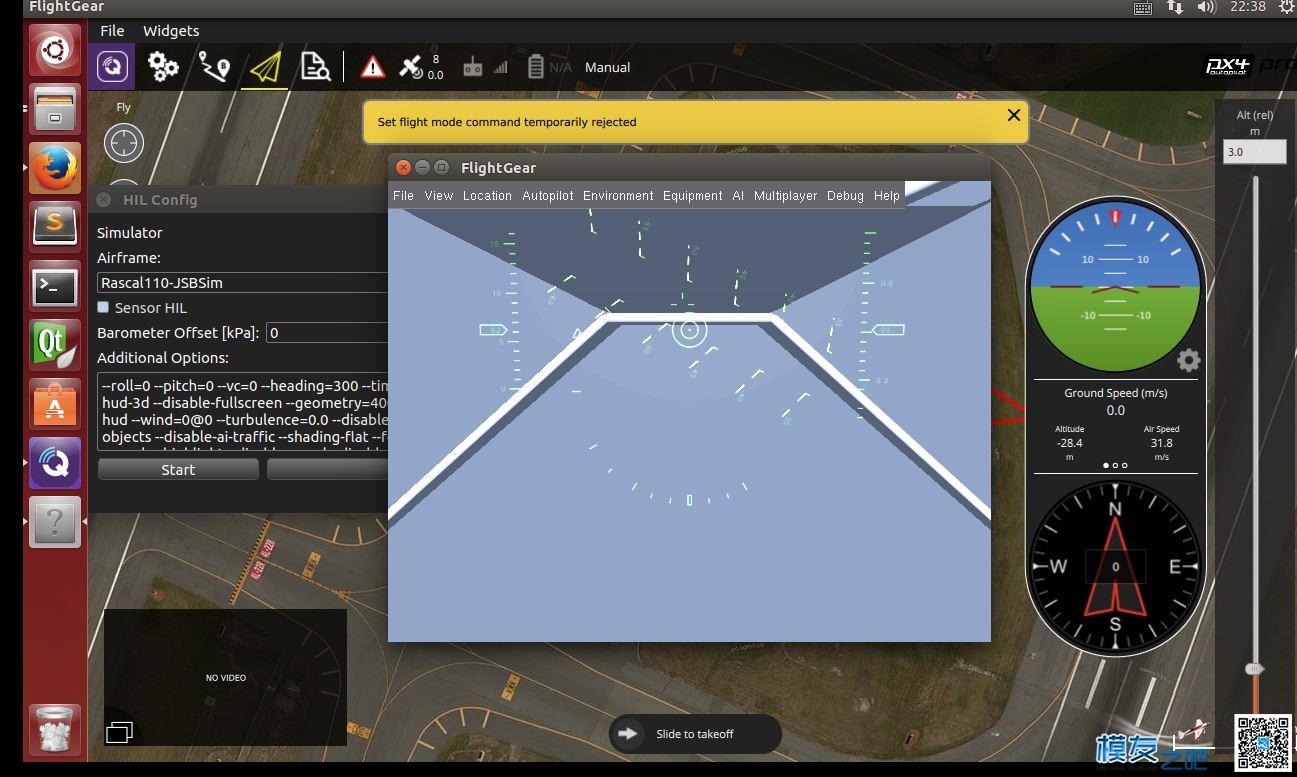Open the Plan waypoint view icon

click(x=214, y=67)
